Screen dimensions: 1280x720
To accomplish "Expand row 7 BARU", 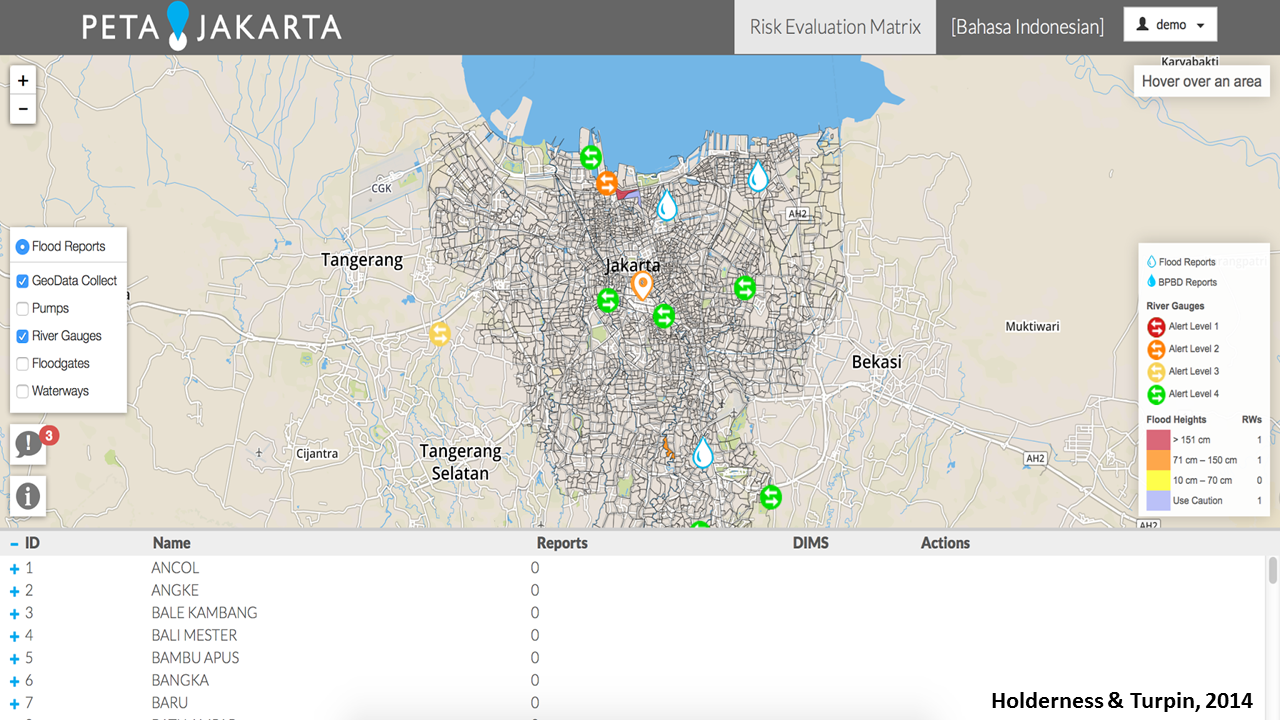I will [x=14, y=703].
